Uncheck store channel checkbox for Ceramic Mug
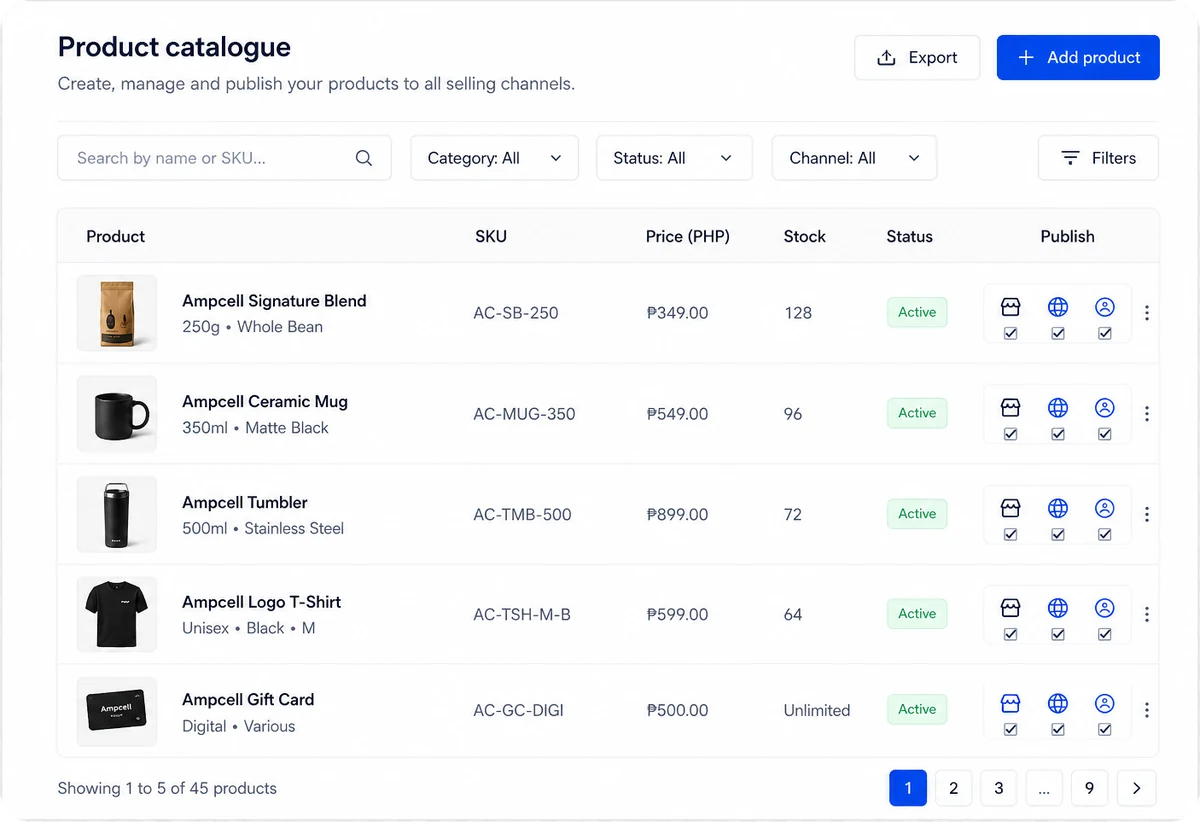The image size is (1200, 822). click(x=1010, y=434)
